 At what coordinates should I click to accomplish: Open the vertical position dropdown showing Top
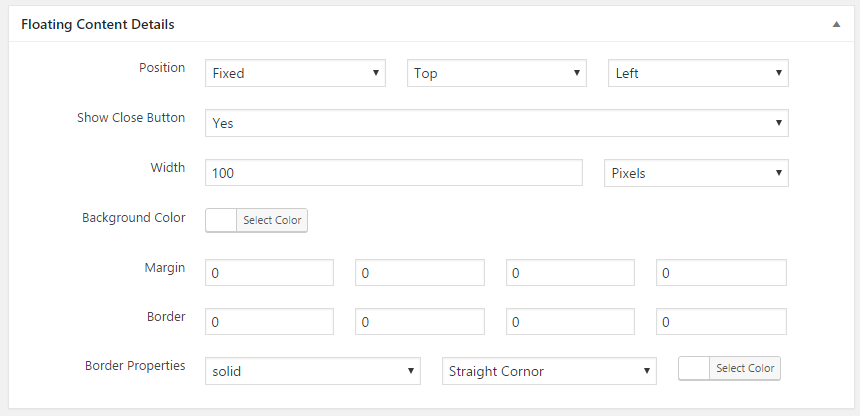click(497, 73)
